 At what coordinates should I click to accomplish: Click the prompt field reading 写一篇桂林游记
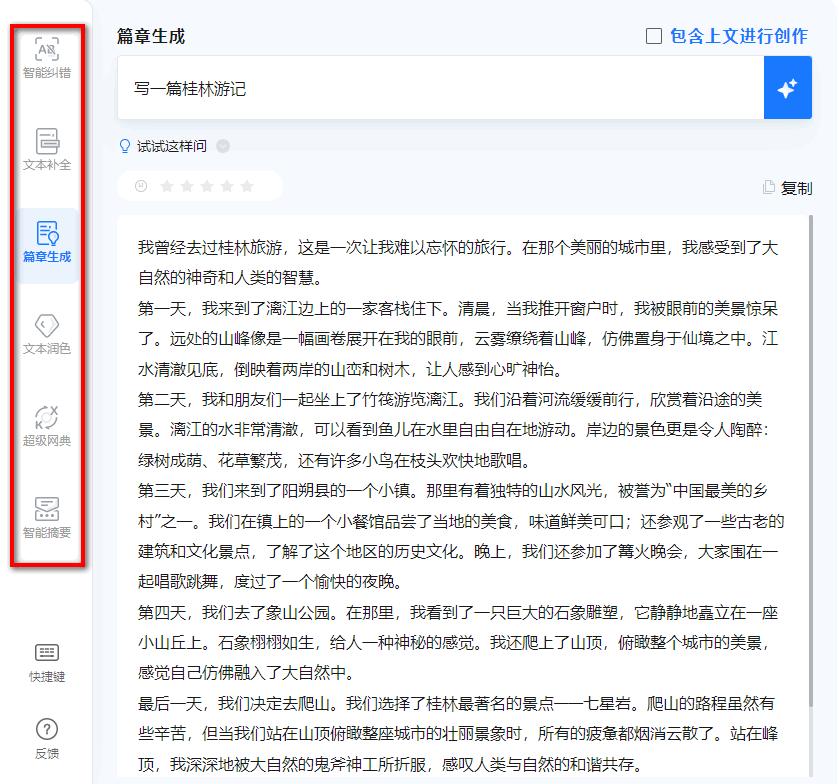click(440, 88)
